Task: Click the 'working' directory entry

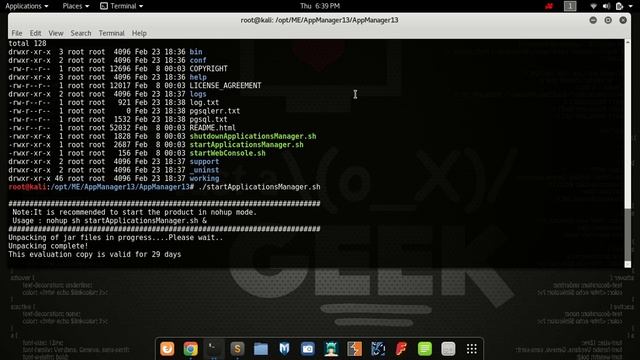Action: 204,178
